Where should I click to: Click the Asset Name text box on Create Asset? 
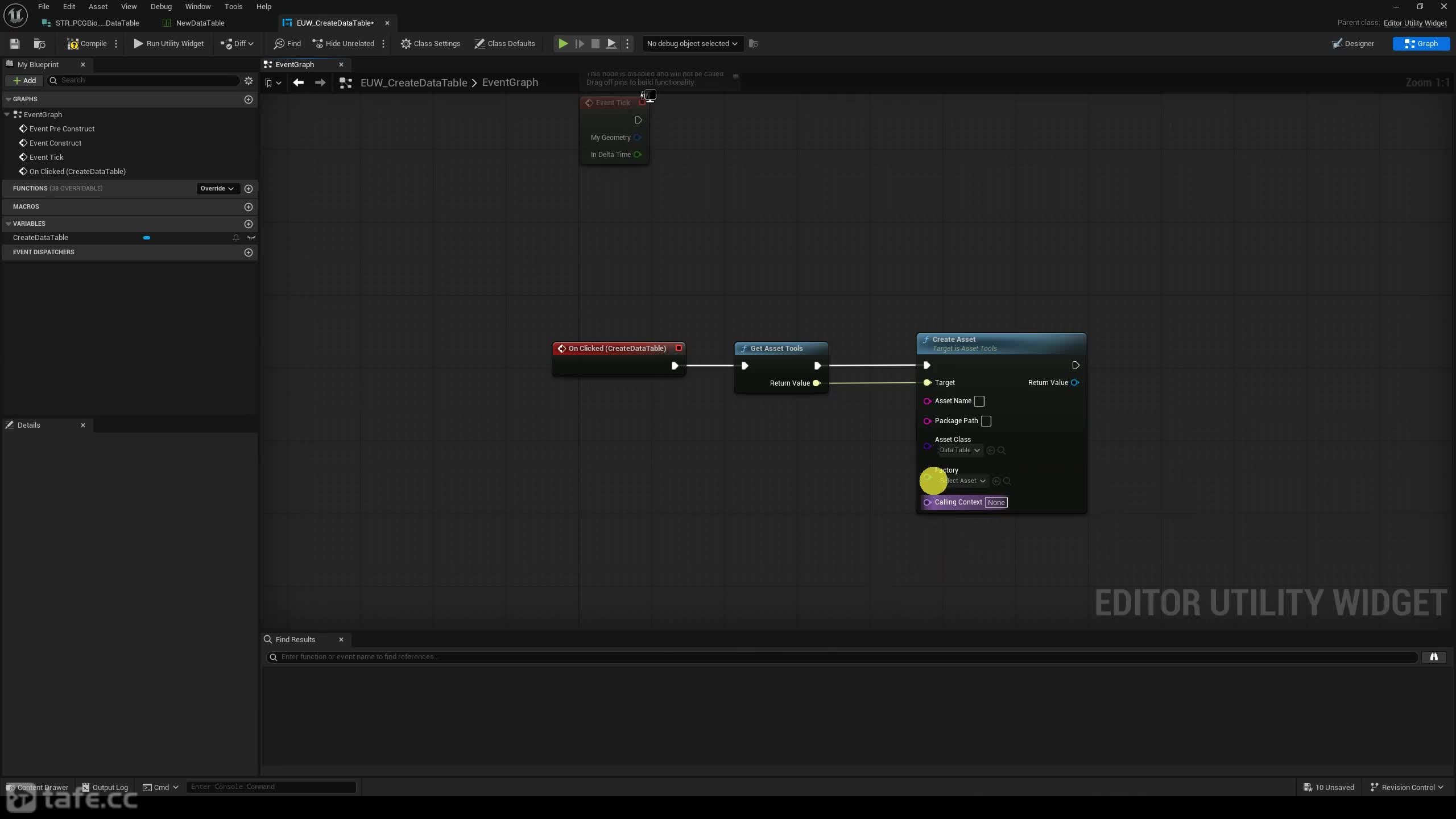(x=979, y=402)
